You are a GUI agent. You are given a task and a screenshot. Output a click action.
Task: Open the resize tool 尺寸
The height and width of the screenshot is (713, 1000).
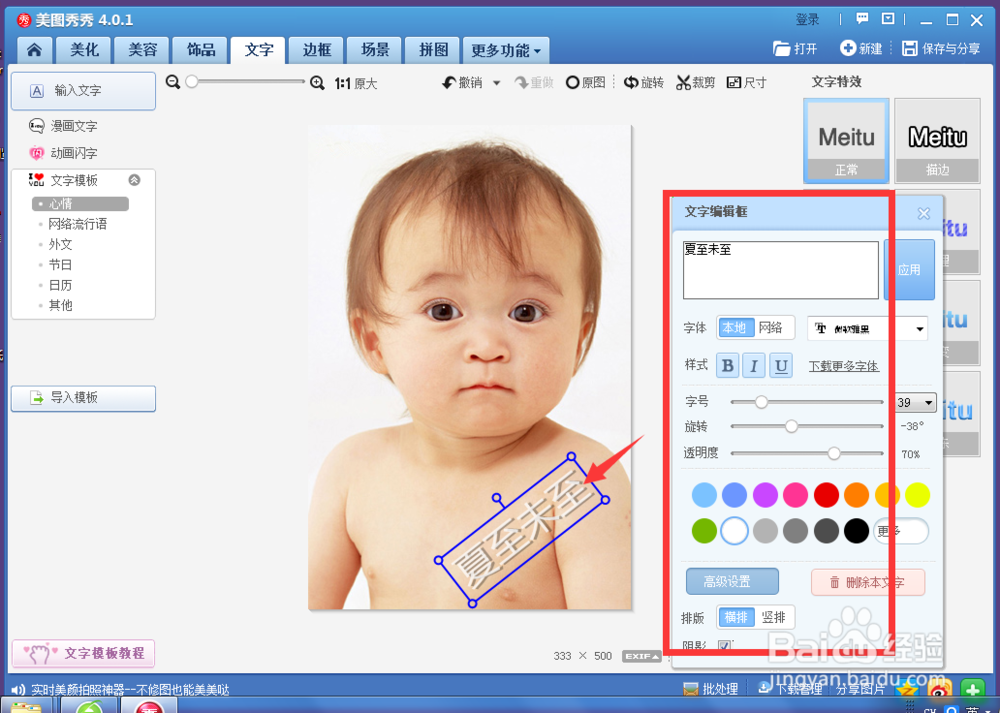[x=747, y=82]
